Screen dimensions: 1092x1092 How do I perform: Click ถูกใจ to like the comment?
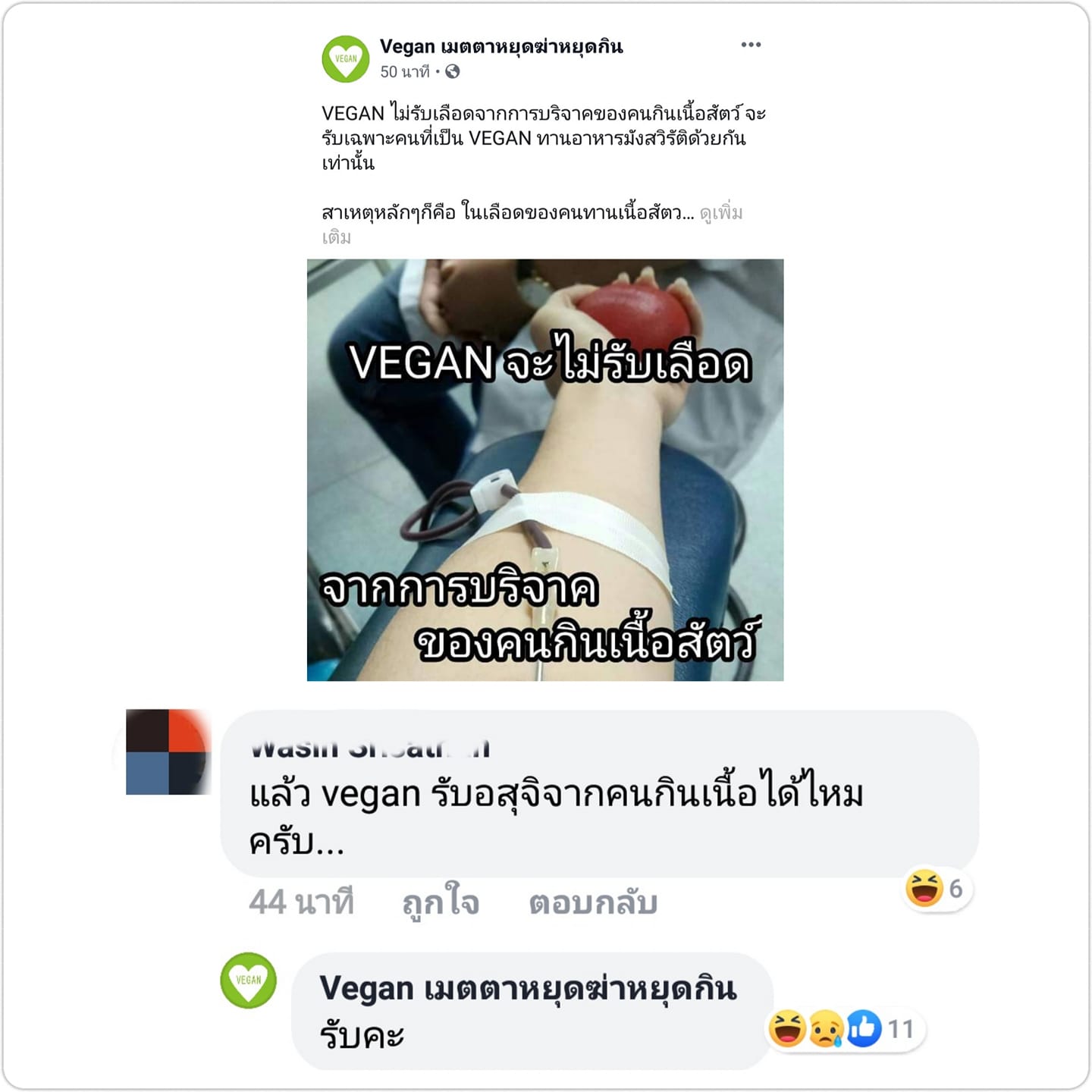tap(441, 902)
